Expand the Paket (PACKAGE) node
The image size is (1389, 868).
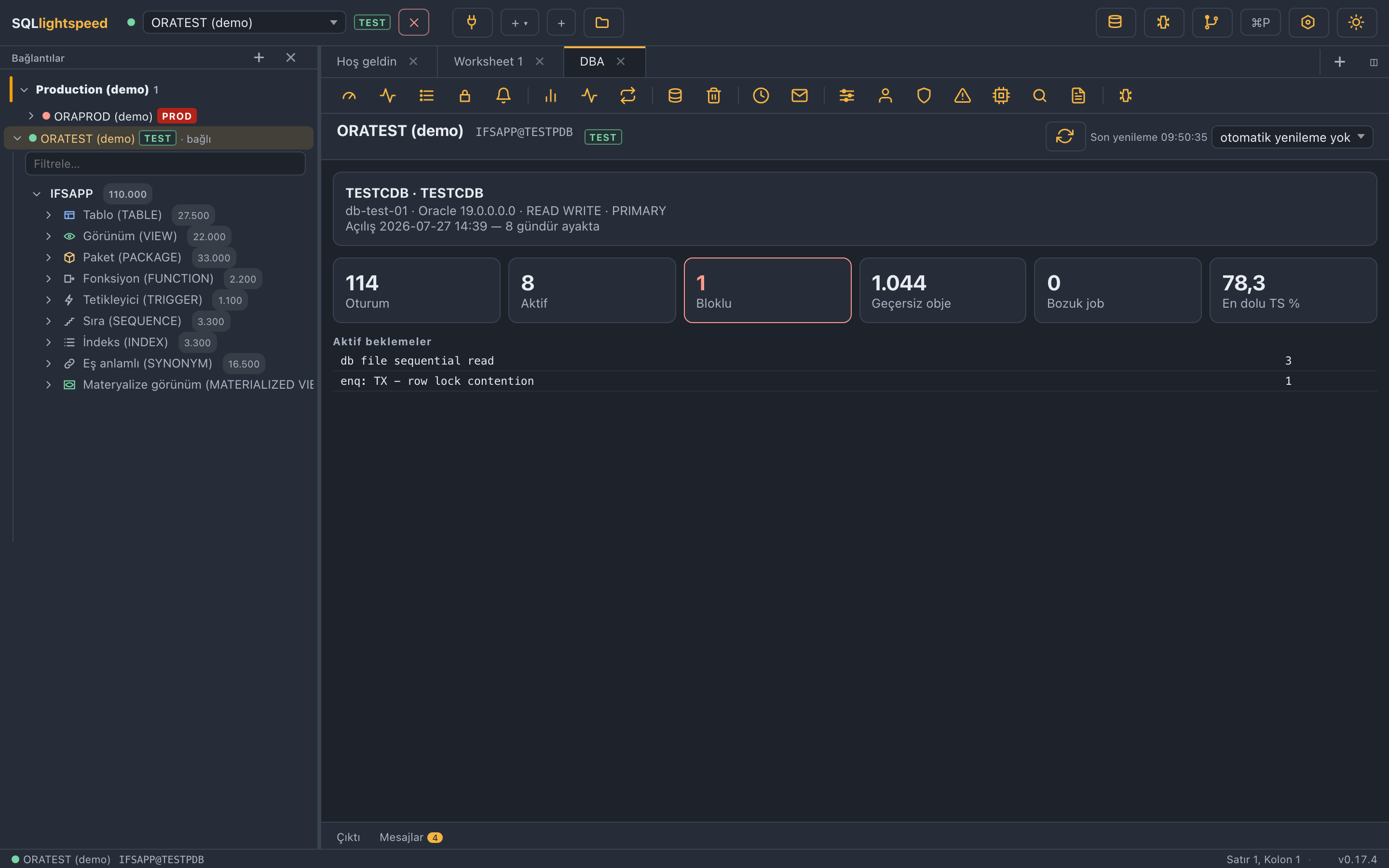point(49,258)
